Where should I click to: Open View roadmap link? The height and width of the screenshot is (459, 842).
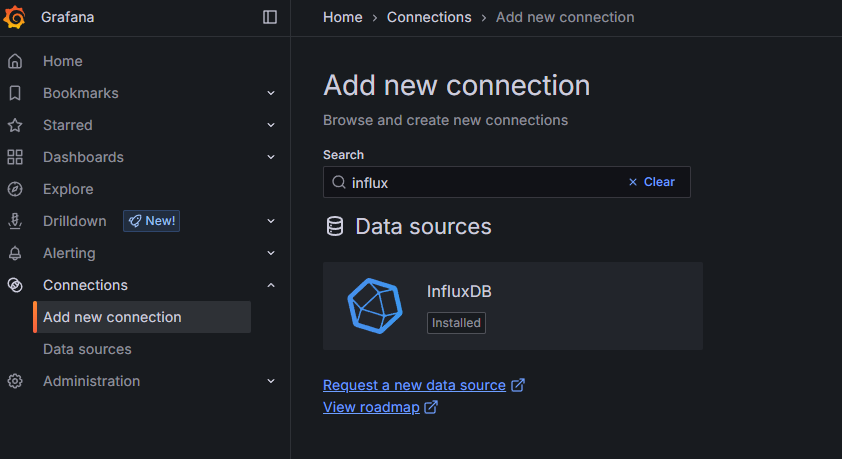click(x=372, y=407)
